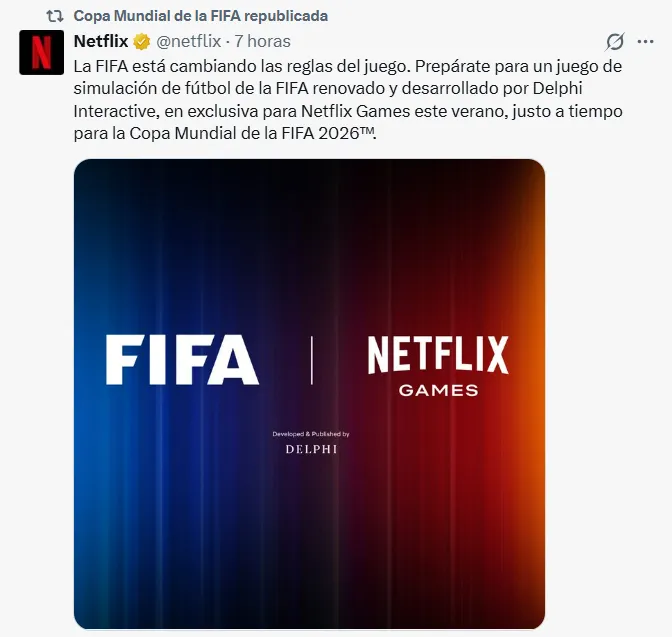The image size is (672, 637).
Task: Click the Grok slashed-circle icon
Action: point(615,42)
